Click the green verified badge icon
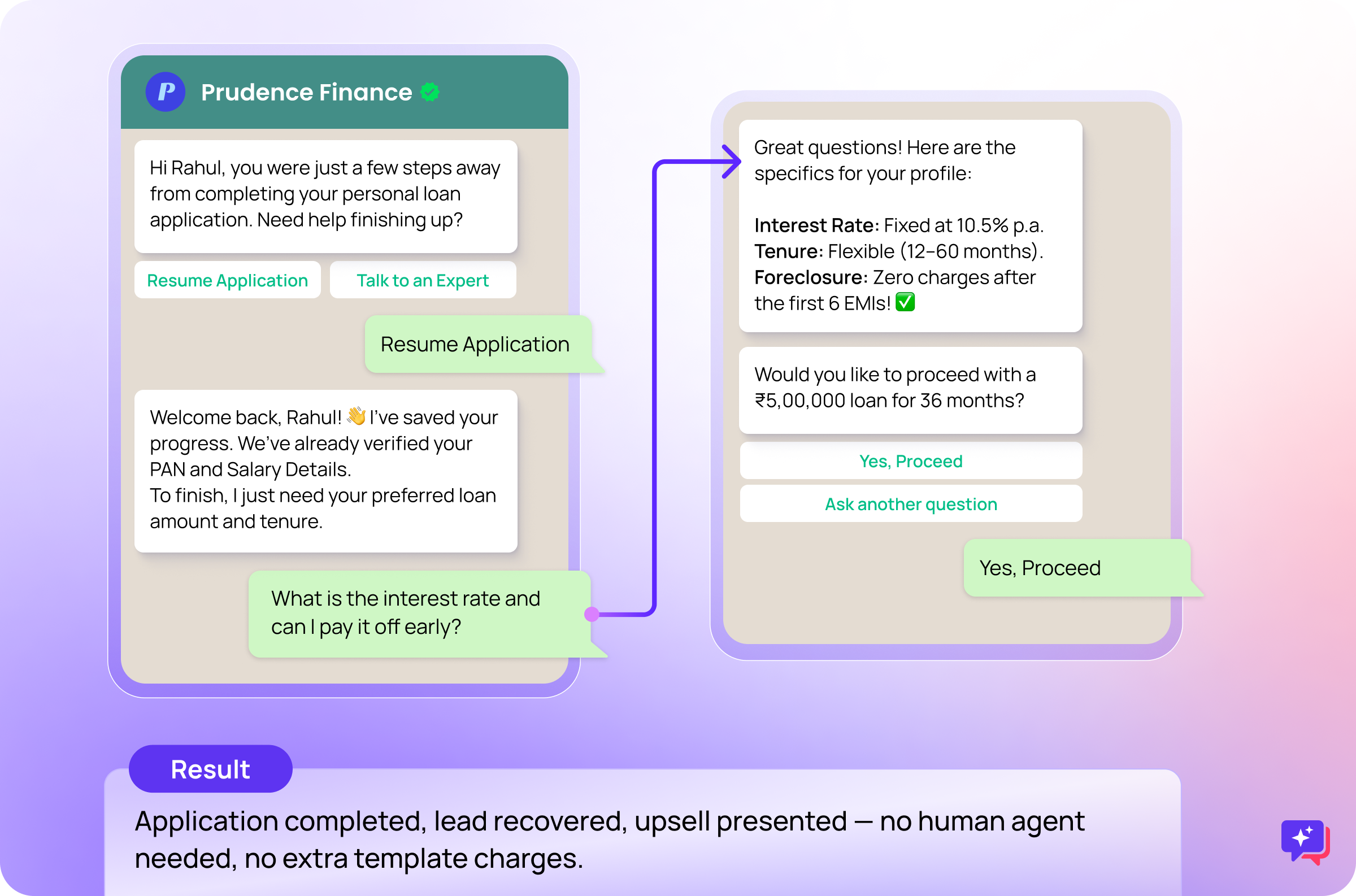1356x896 pixels. 430,92
